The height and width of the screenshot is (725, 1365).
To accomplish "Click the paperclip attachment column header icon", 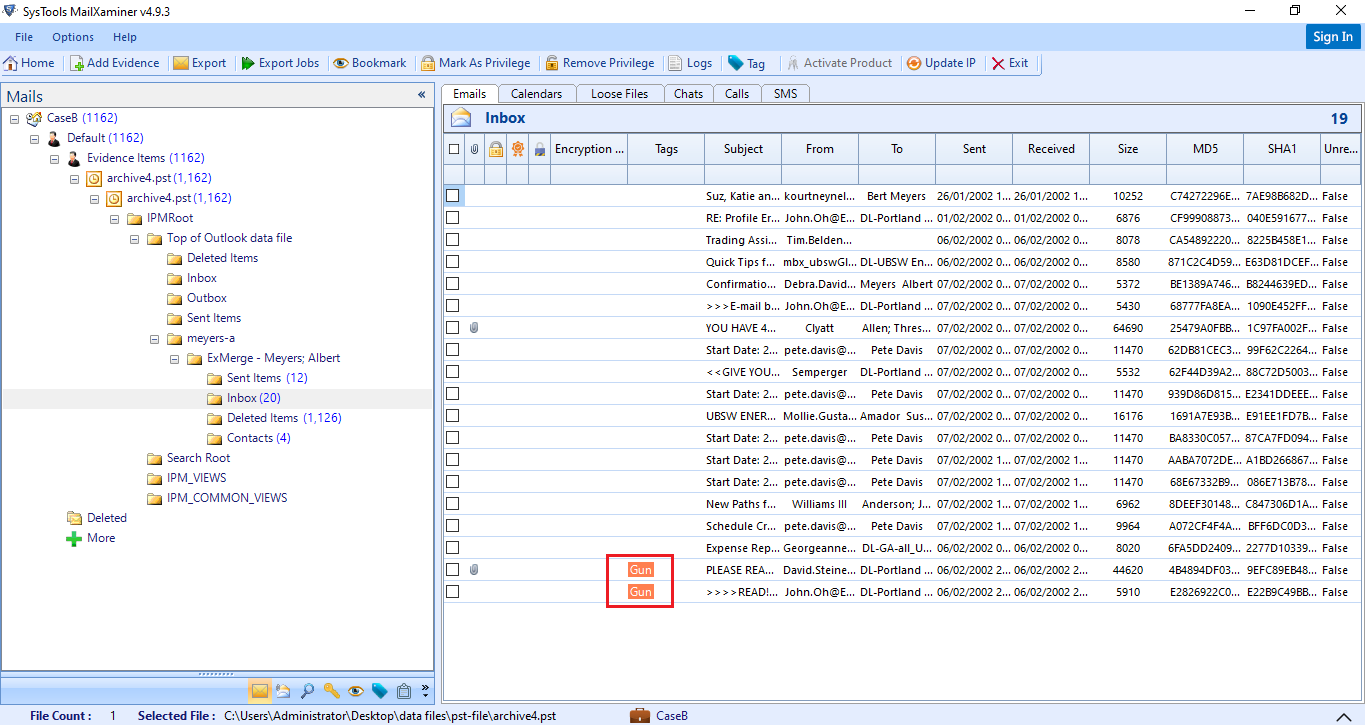I will 474,148.
